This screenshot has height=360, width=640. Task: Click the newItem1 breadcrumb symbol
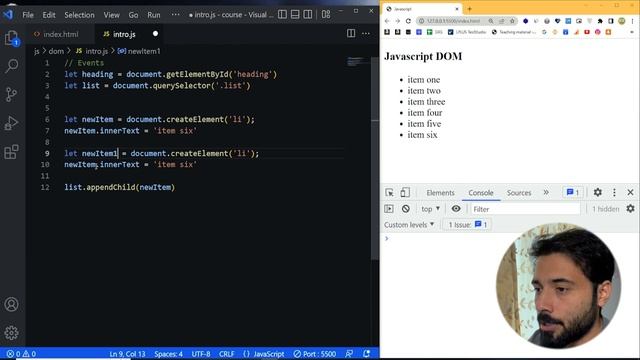pos(139,51)
